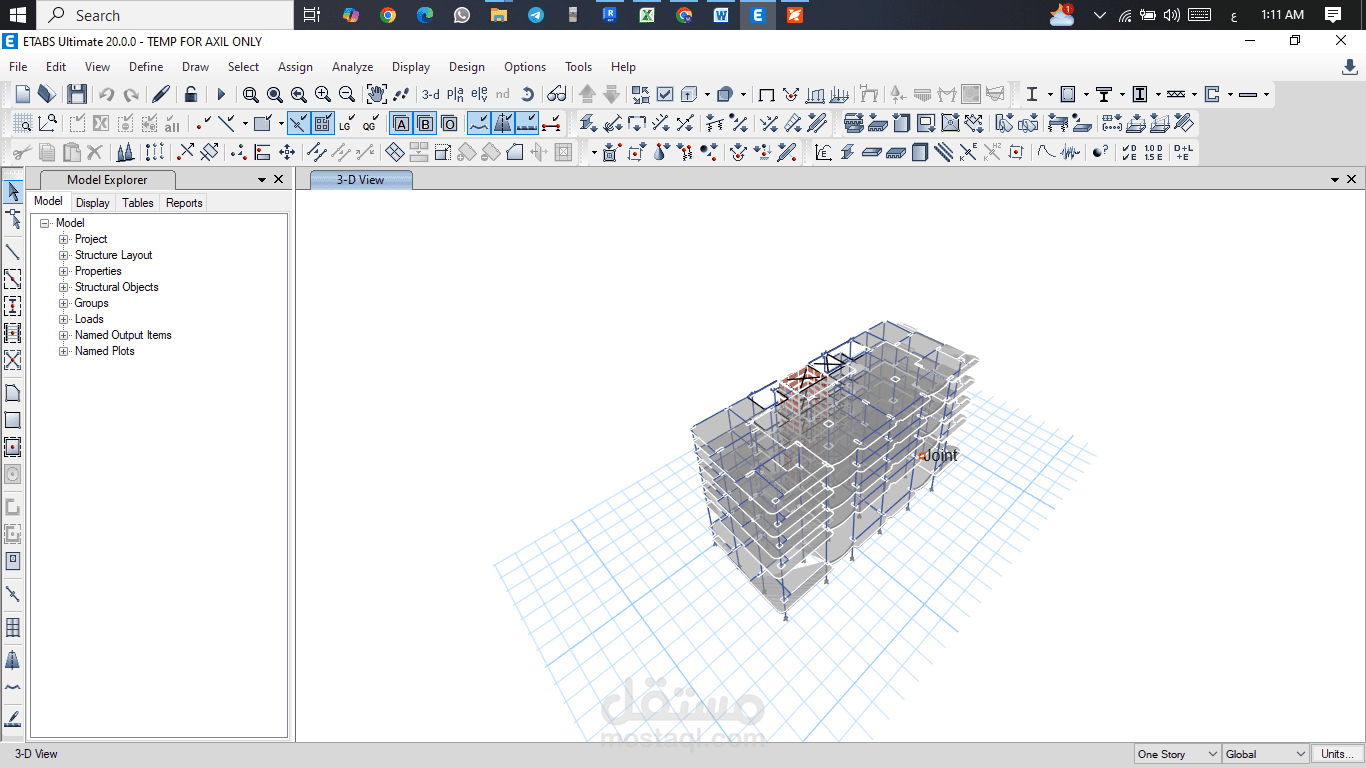Open the Global coordinate system dropdown
The width and height of the screenshot is (1366, 768).
coord(1265,754)
